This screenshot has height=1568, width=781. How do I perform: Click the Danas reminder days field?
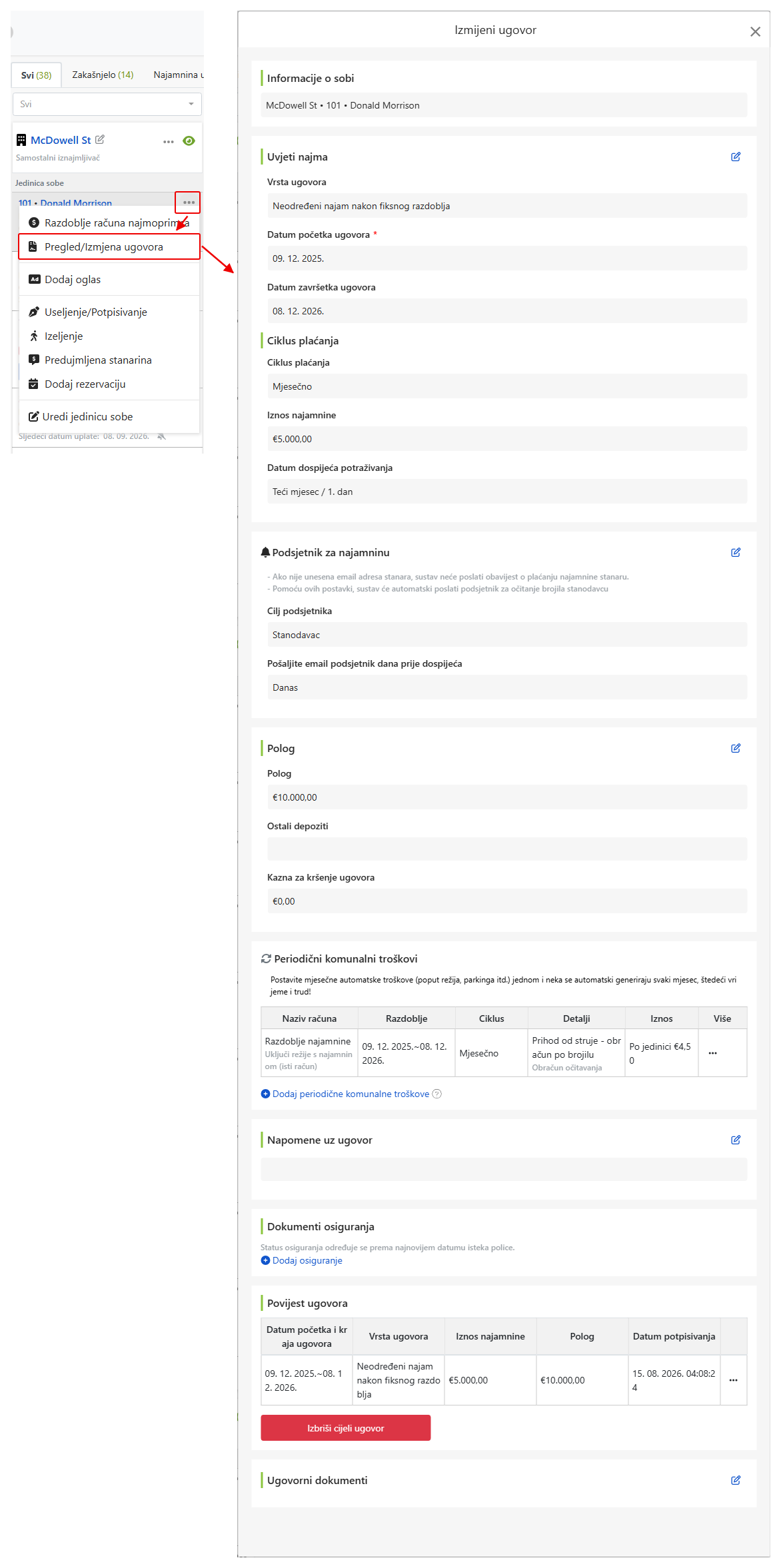[507, 687]
